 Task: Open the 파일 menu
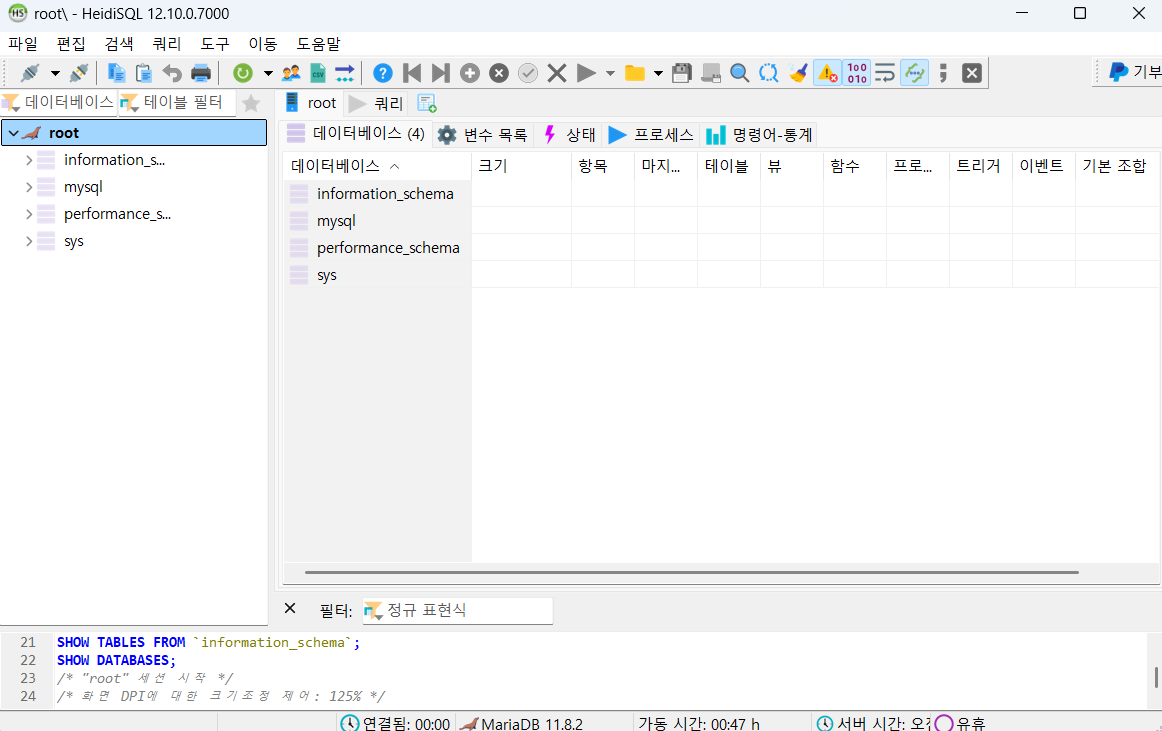[x=23, y=44]
